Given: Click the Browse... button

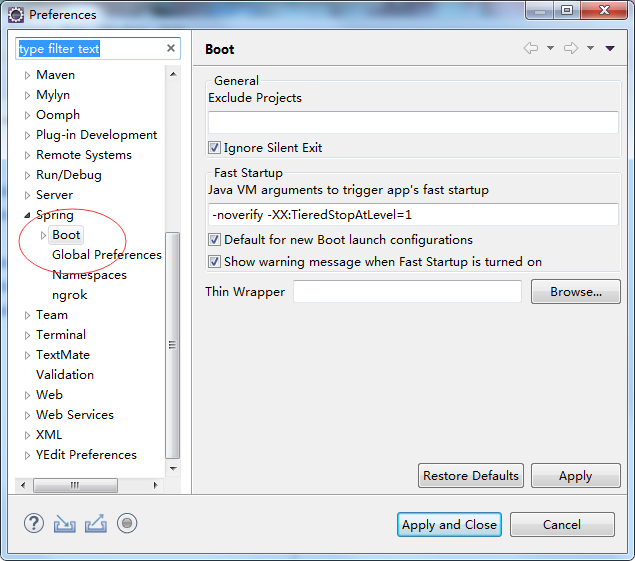Looking at the screenshot, I should (575, 292).
